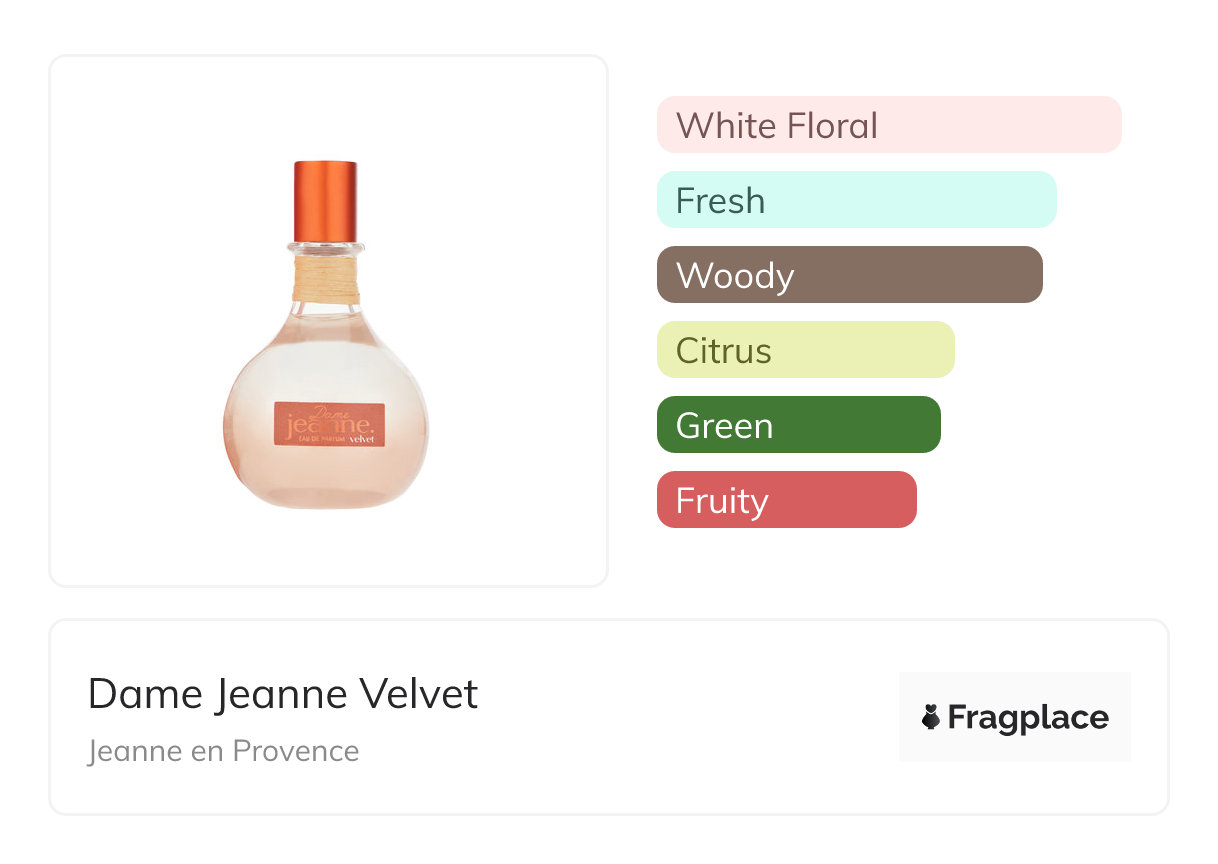Click the 'Fresh' text label
The height and width of the screenshot is (864, 1218).
click(x=720, y=201)
